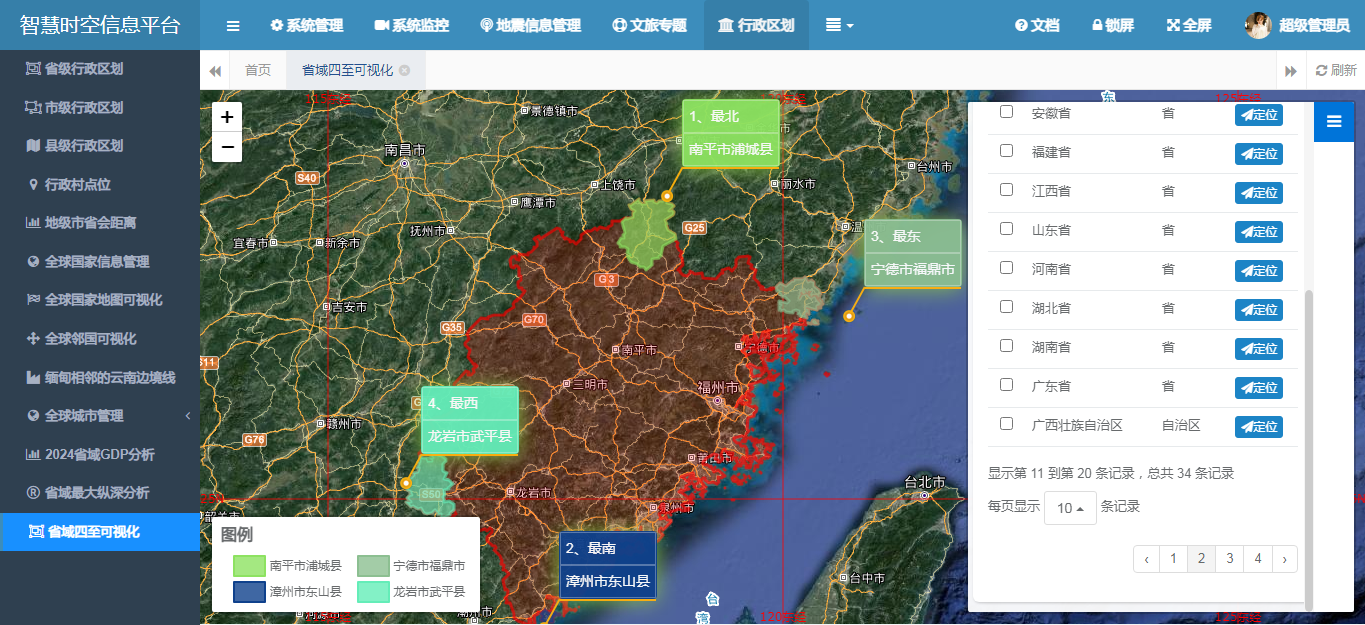The image size is (1365, 625).
Task: Open 系统管理 top menu
Action: pyautogui.click(x=307, y=25)
